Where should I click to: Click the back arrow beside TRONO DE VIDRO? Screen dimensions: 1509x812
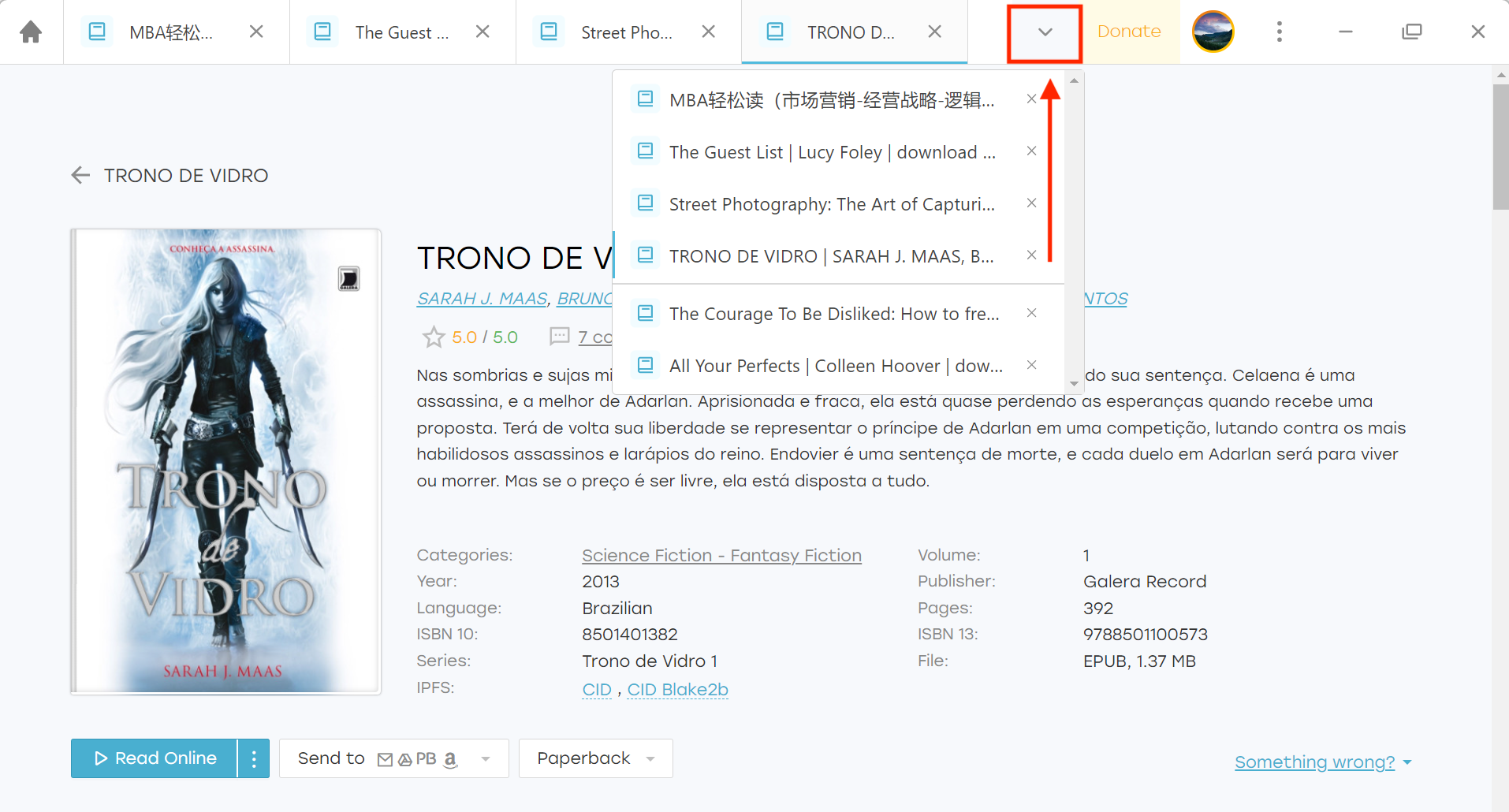pyautogui.click(x=80, y=175)
